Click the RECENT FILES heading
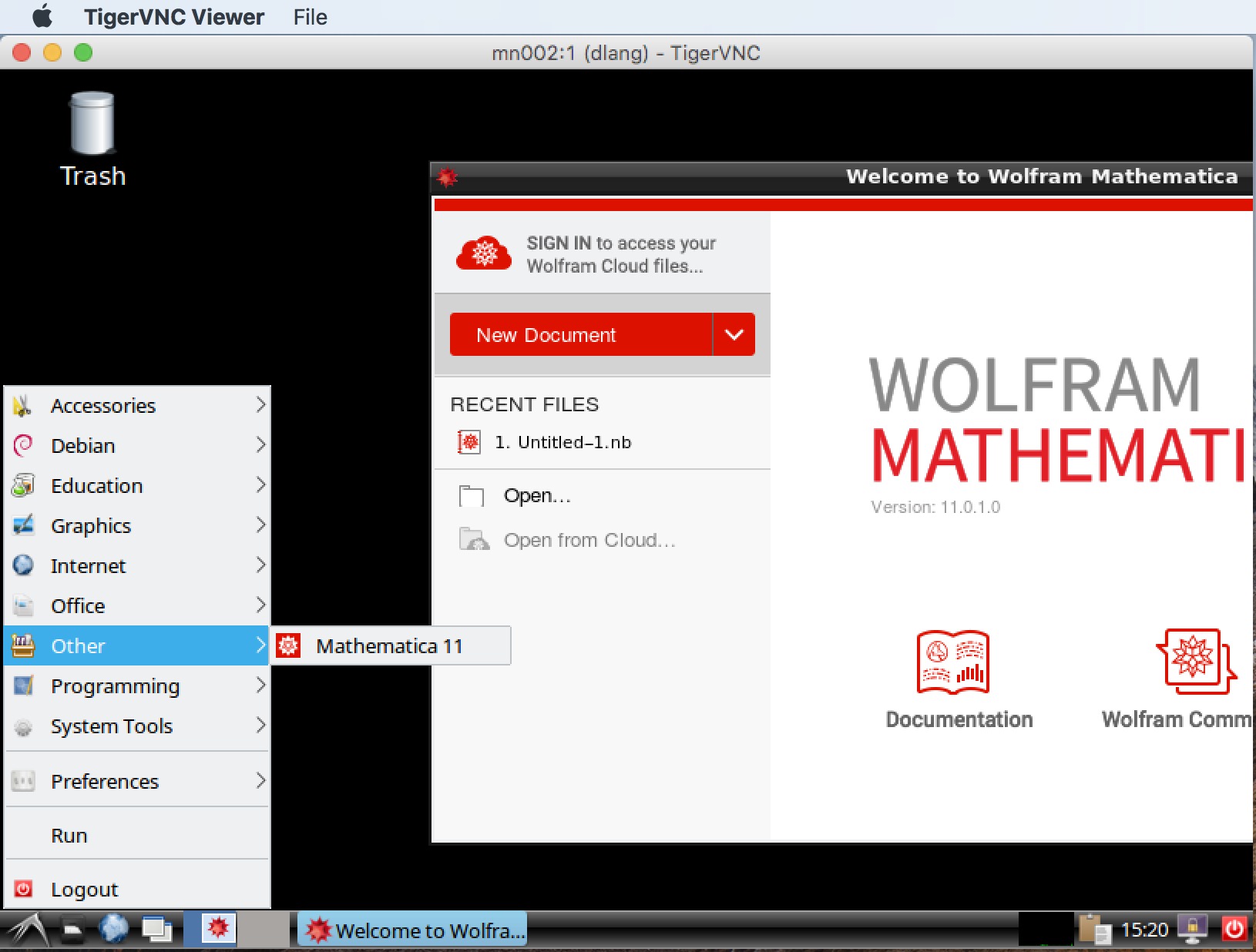1256x952 pixels. [x=525, y=404]
